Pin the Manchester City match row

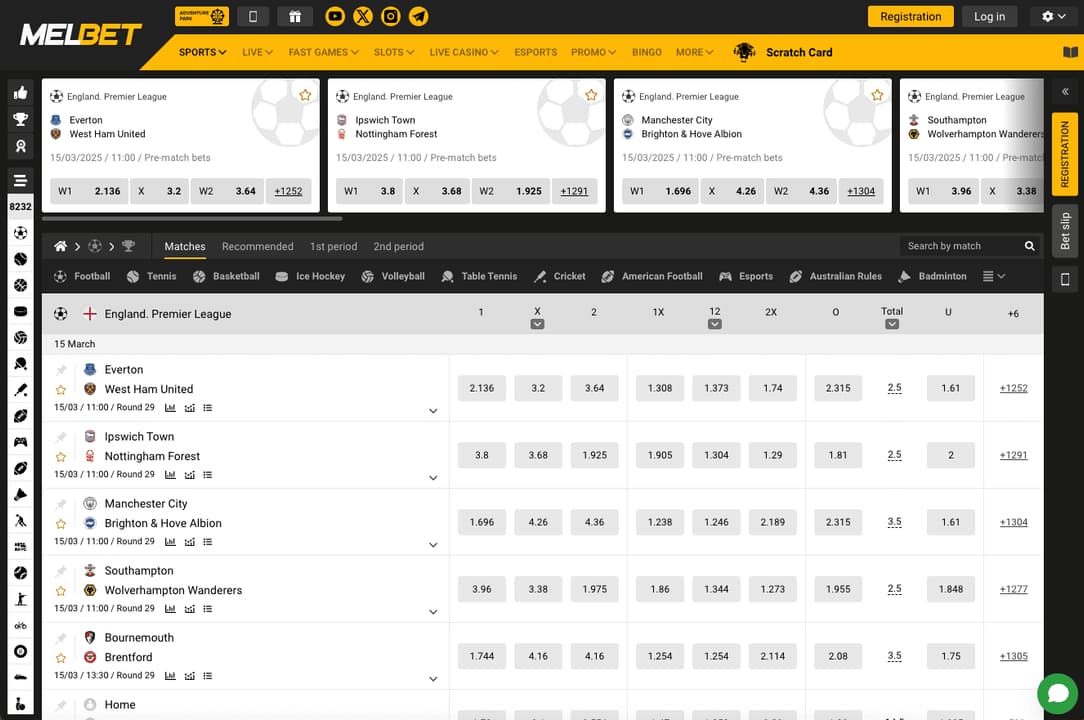[61, 504]
